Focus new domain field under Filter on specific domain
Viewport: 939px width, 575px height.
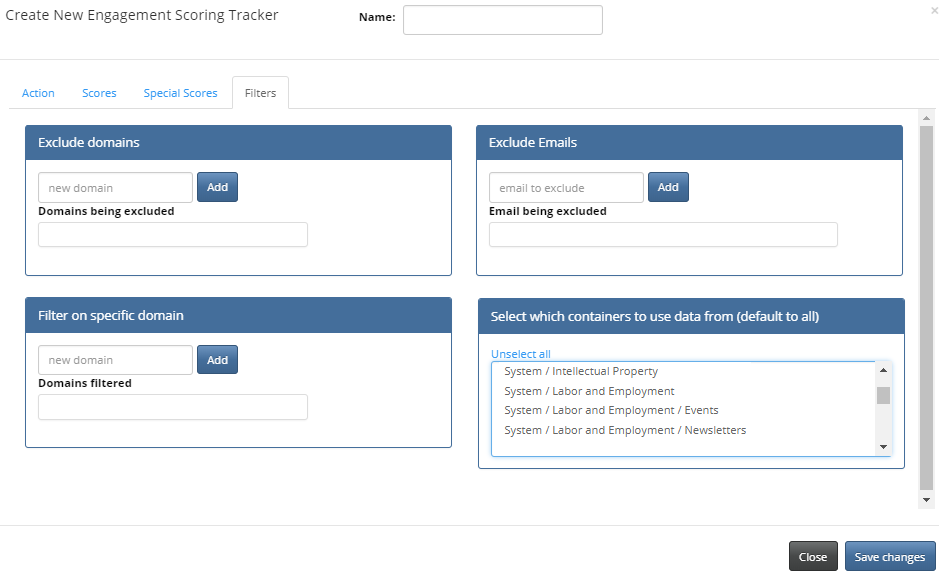(x=116, y=360)
